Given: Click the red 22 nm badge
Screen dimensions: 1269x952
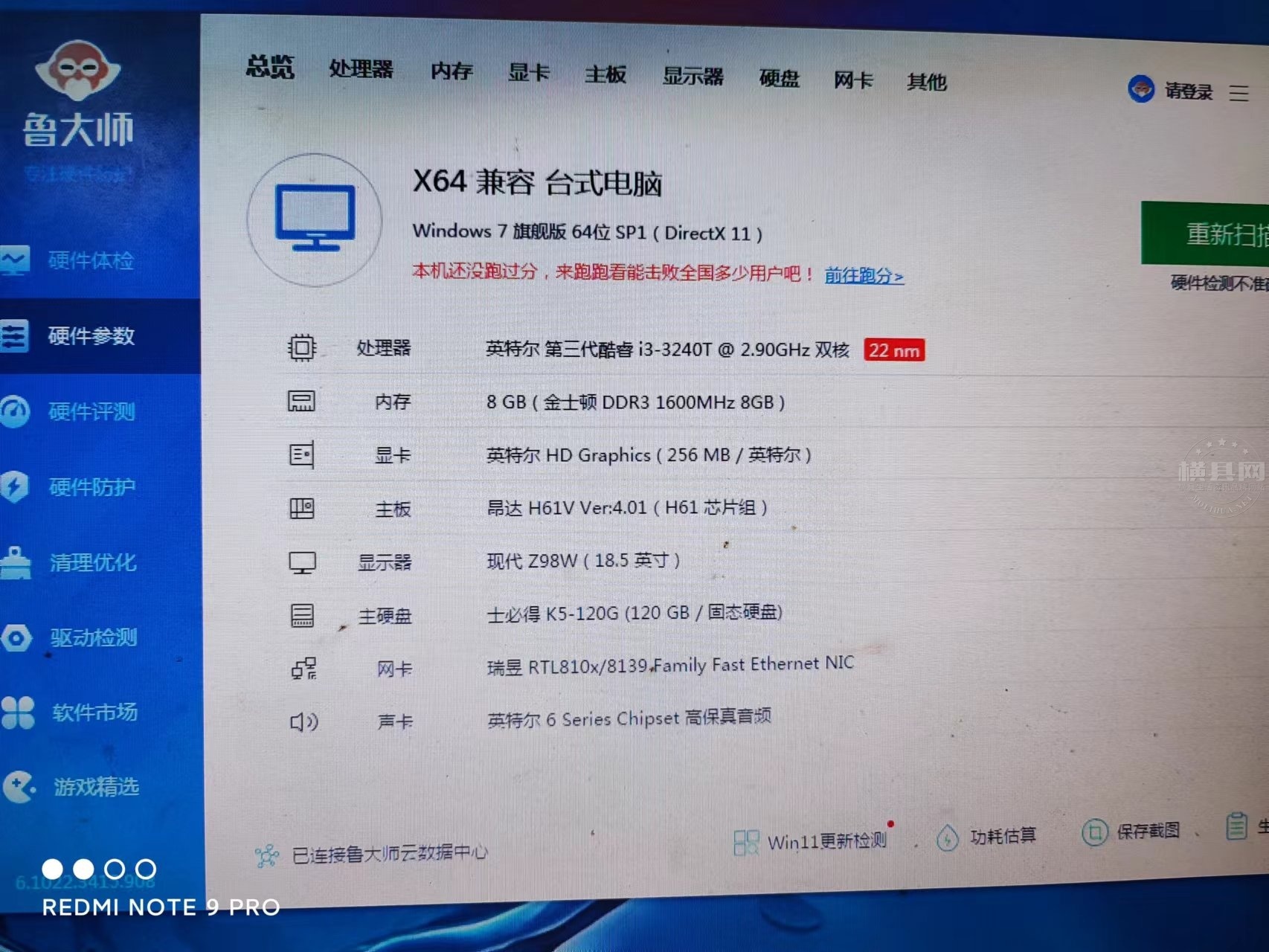Looking at the screenshot, I should [894, 350].
